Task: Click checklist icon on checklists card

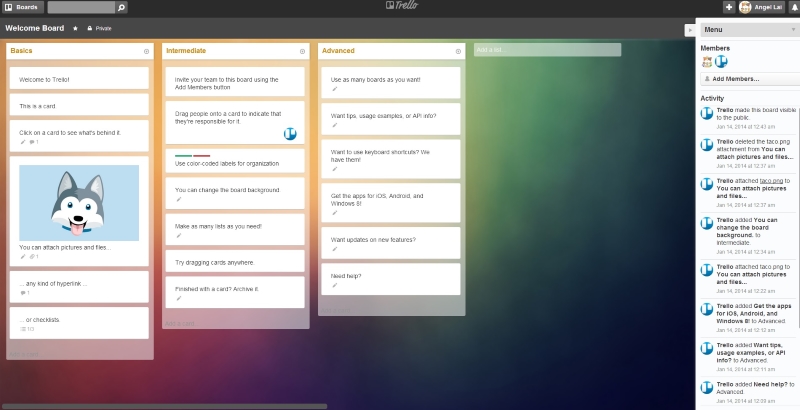Action: click(x=23, y=329)
